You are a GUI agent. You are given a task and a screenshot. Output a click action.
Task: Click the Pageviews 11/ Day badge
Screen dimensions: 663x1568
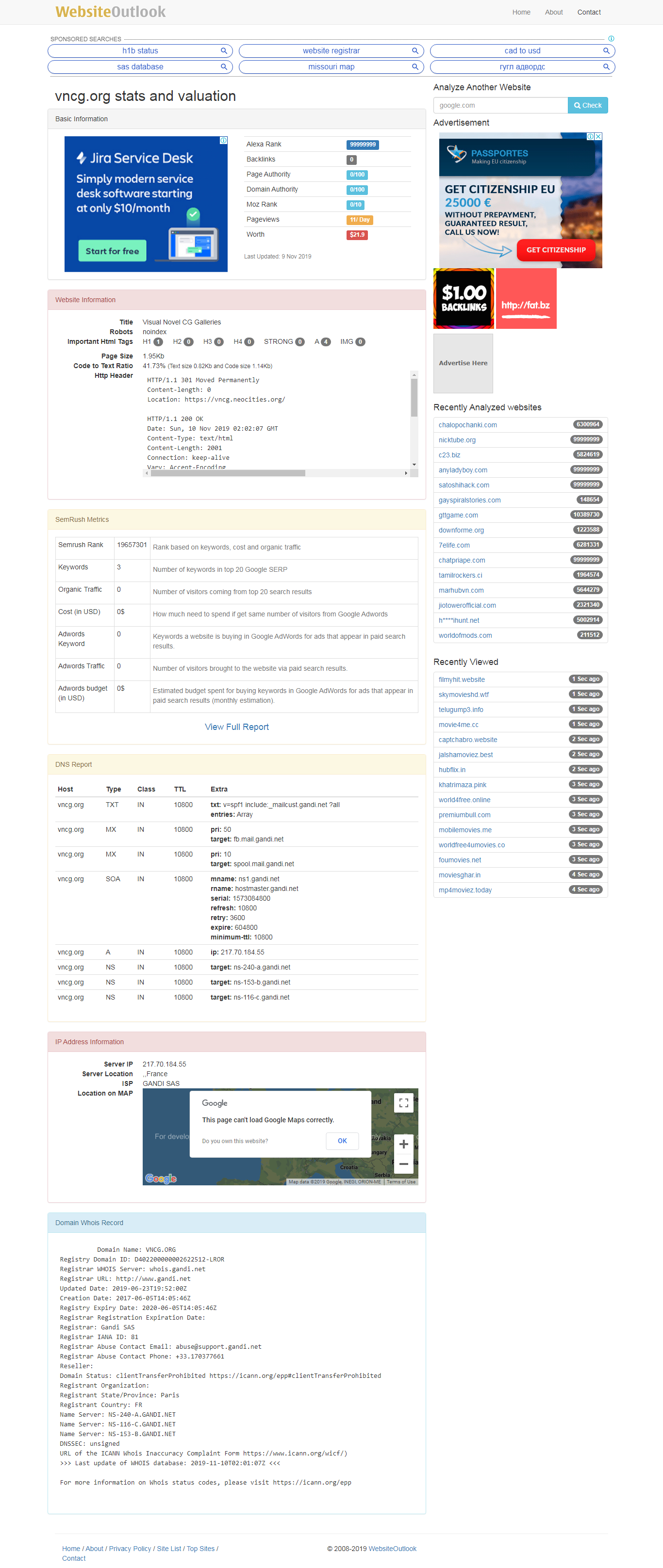pyautogui.click(x=360, y=220)
